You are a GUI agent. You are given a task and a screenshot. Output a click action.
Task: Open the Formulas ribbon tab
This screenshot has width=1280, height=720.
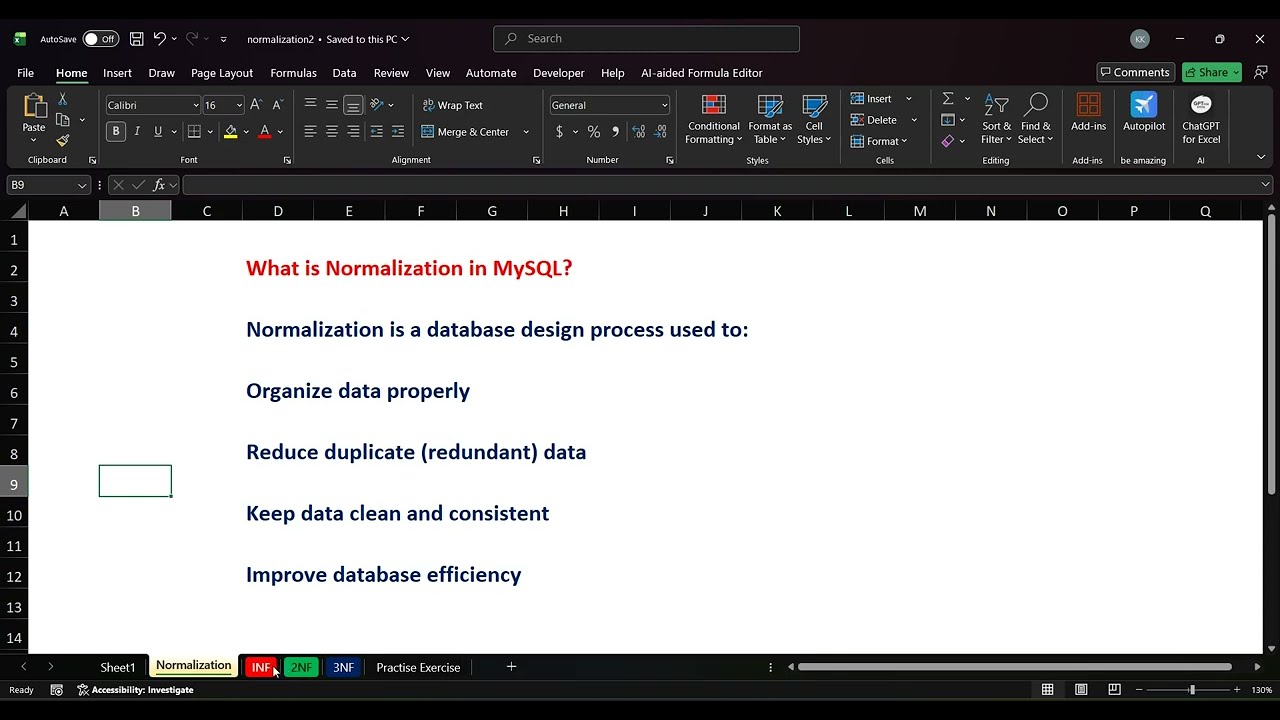293,73
